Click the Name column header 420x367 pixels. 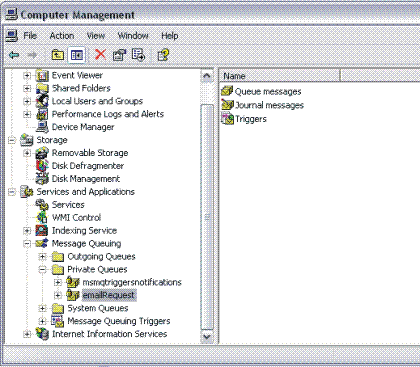point(280,76)
